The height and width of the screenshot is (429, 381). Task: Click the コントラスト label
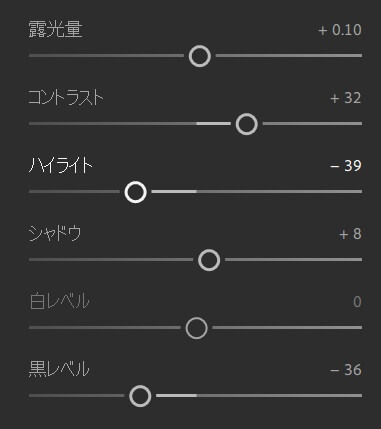point(66,98)
